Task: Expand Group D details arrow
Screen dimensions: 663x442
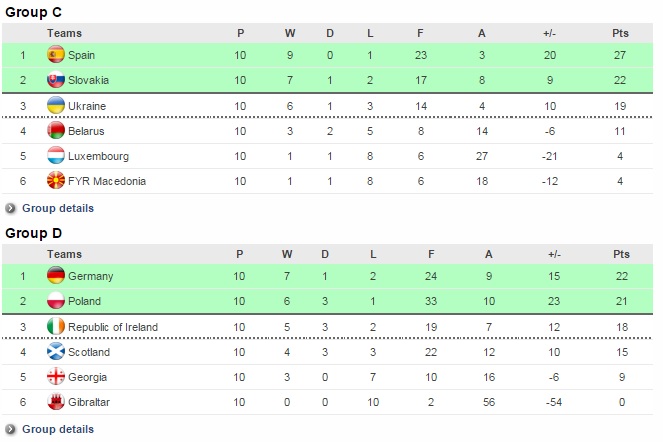Action: point(11,429)
